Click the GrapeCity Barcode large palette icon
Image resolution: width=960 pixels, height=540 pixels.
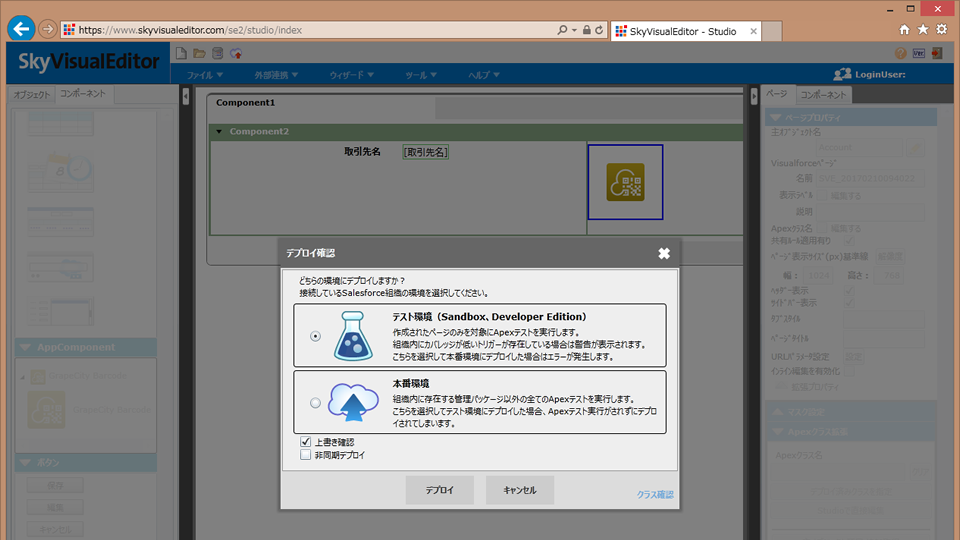click(x=47, y=410)
